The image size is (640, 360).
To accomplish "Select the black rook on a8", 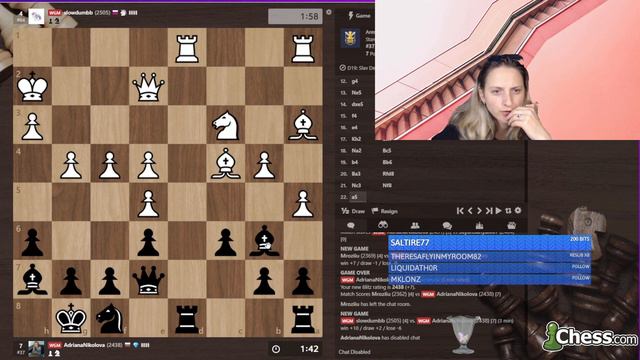I will [x=303, y=319].
